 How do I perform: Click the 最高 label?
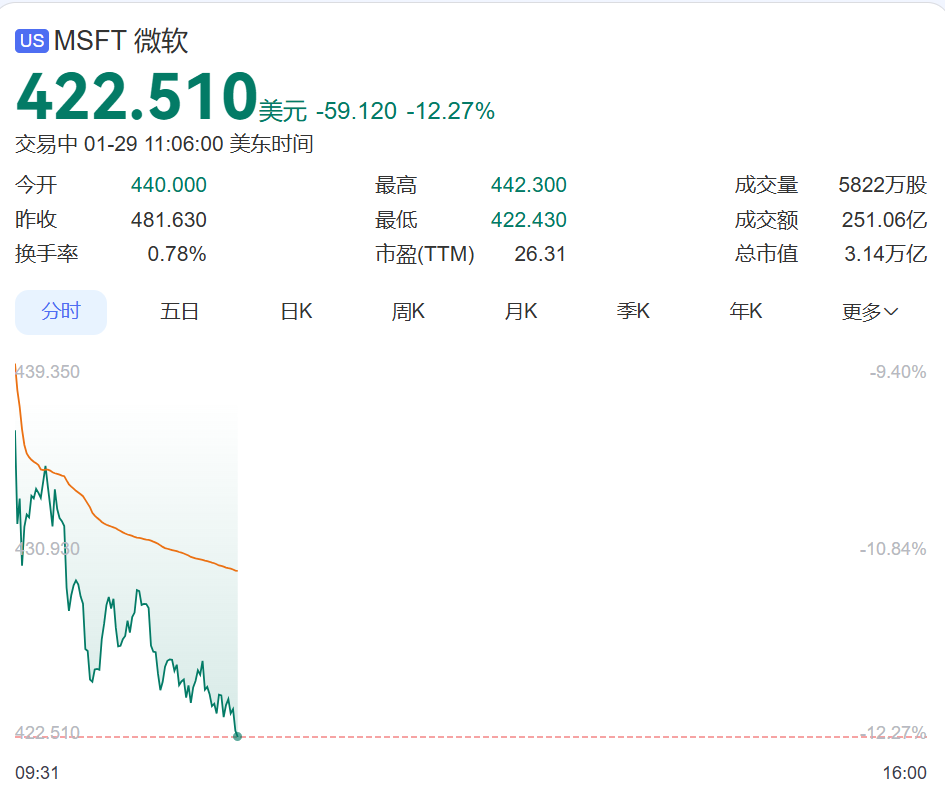point(396,184)
